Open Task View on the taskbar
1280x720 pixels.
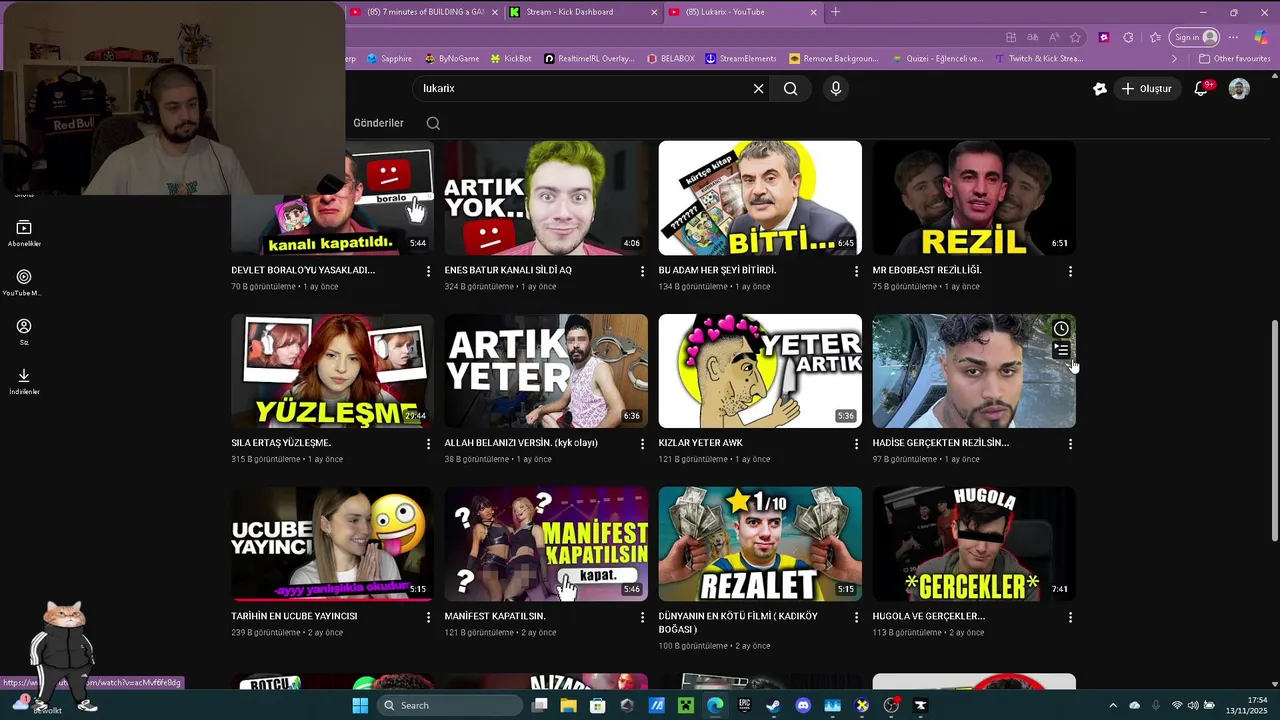(540, 705)
